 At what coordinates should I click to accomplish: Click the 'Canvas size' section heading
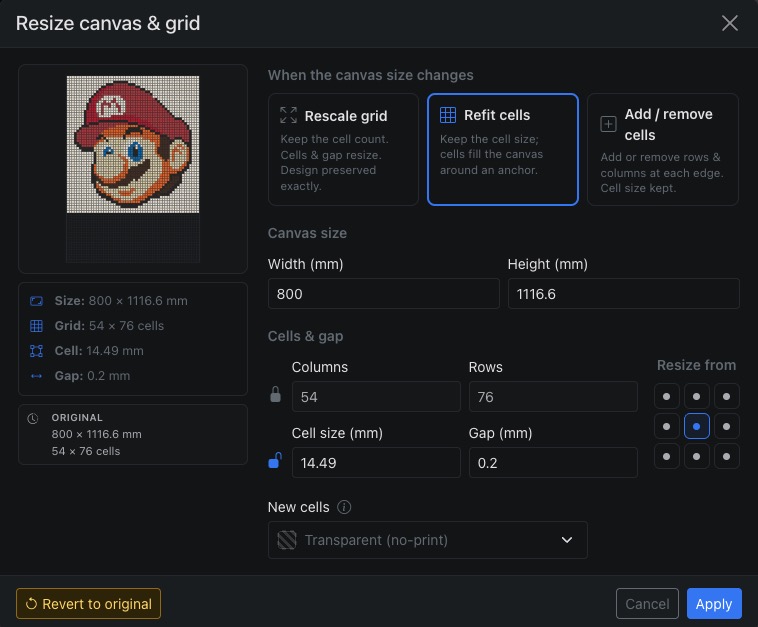pyautogui.click(x=307, y=233)
